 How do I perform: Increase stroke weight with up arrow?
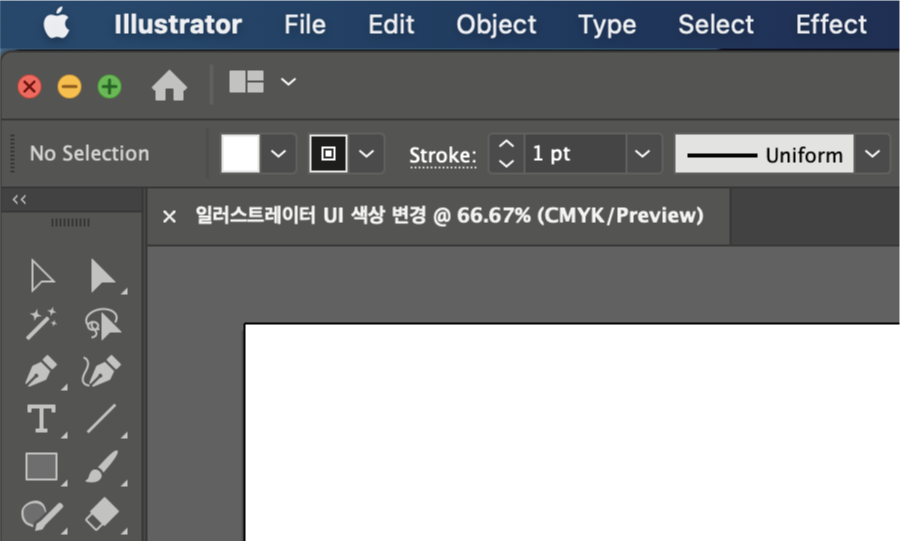point(506,144)
